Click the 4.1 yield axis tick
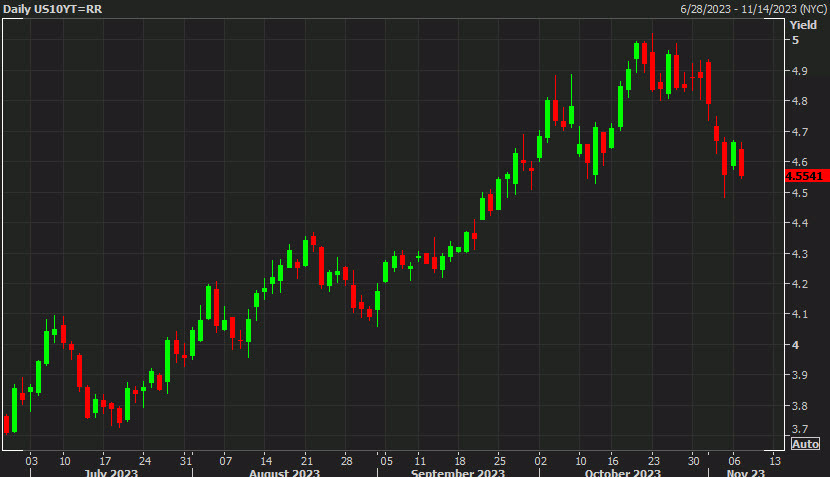 coord(799,315)
